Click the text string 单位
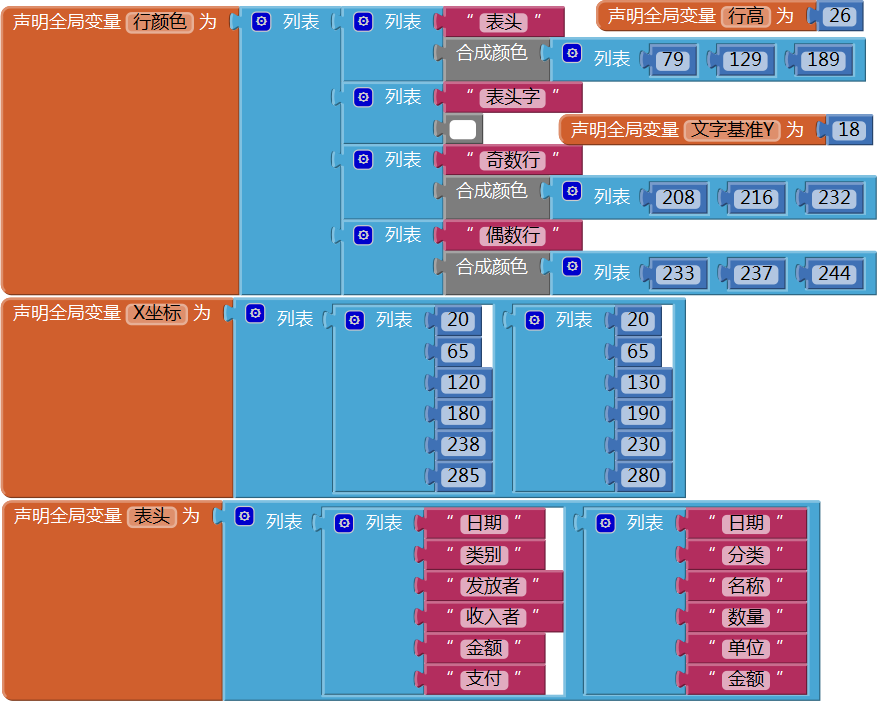 [746, 649]
